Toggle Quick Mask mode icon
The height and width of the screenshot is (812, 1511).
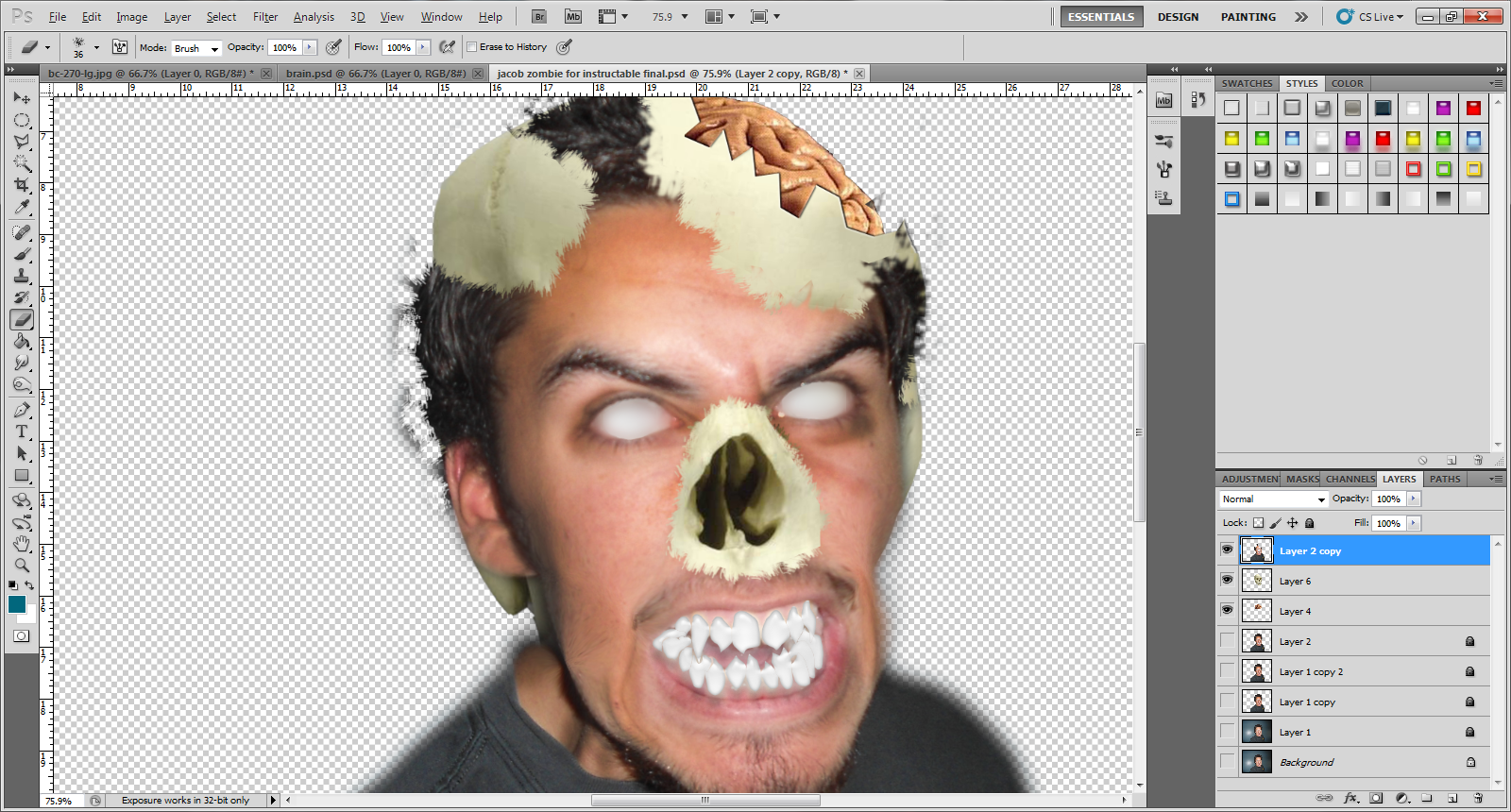(21, 636)
